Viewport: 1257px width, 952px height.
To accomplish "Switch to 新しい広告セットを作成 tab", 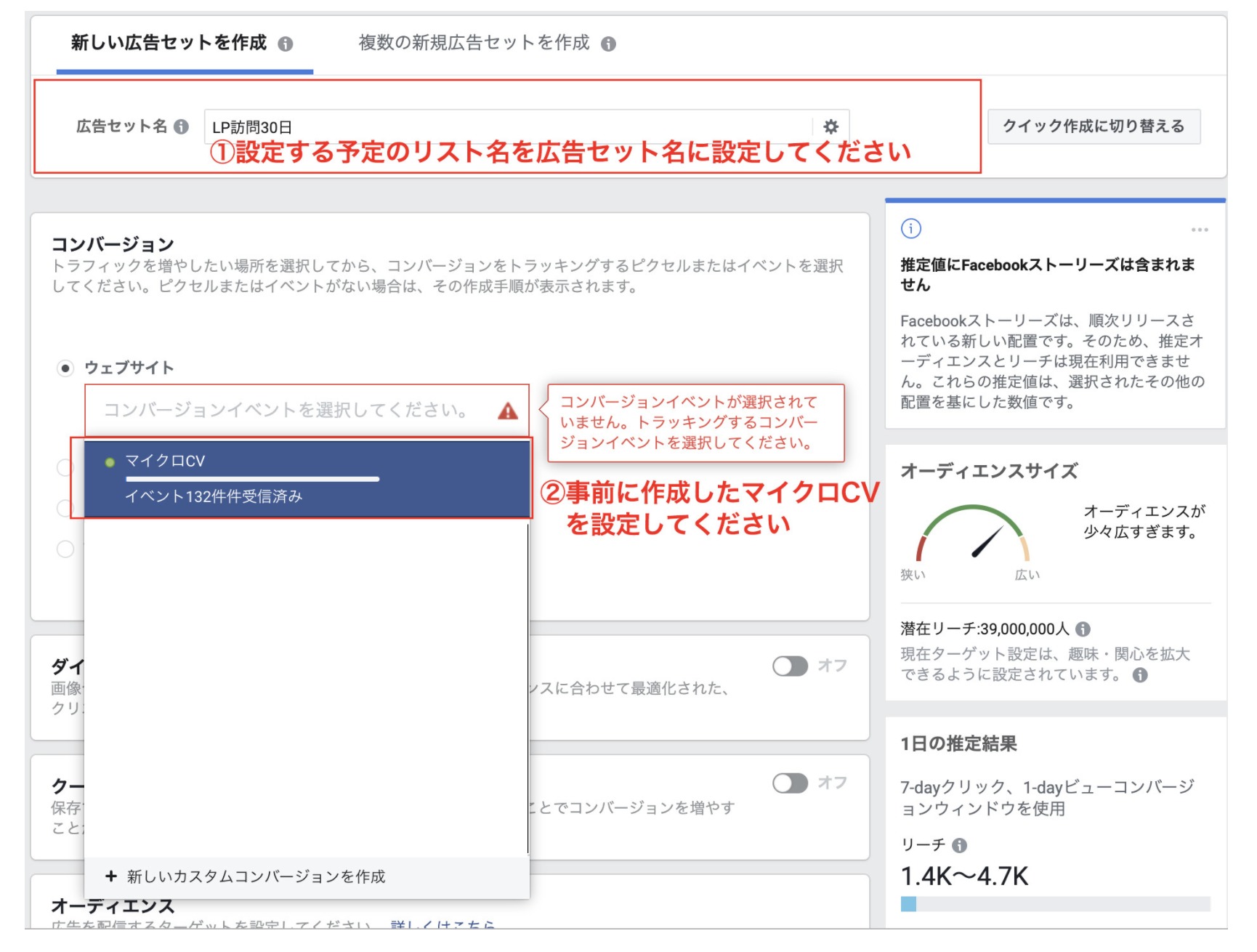I will pos(169,44).
